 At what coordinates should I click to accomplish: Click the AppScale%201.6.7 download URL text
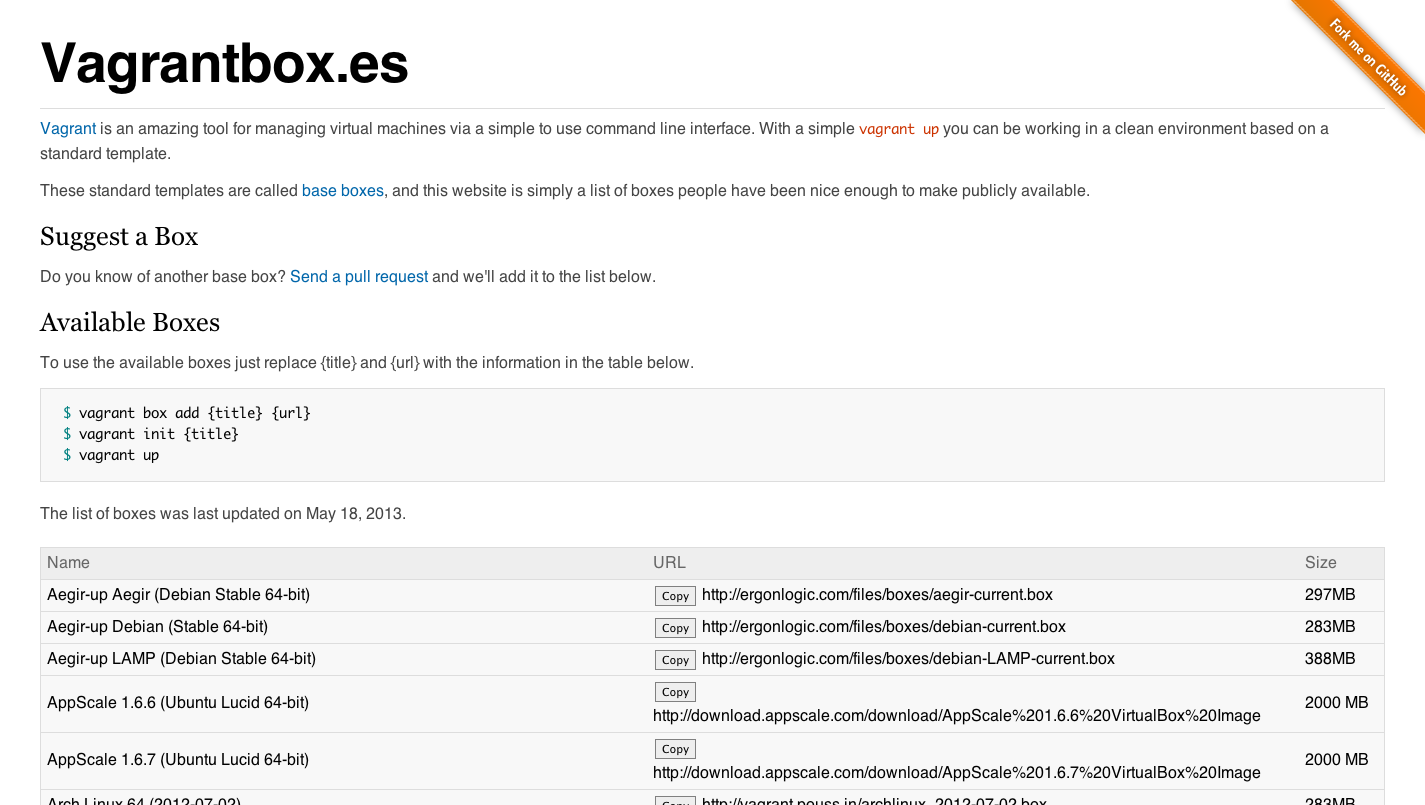point(957,773)
